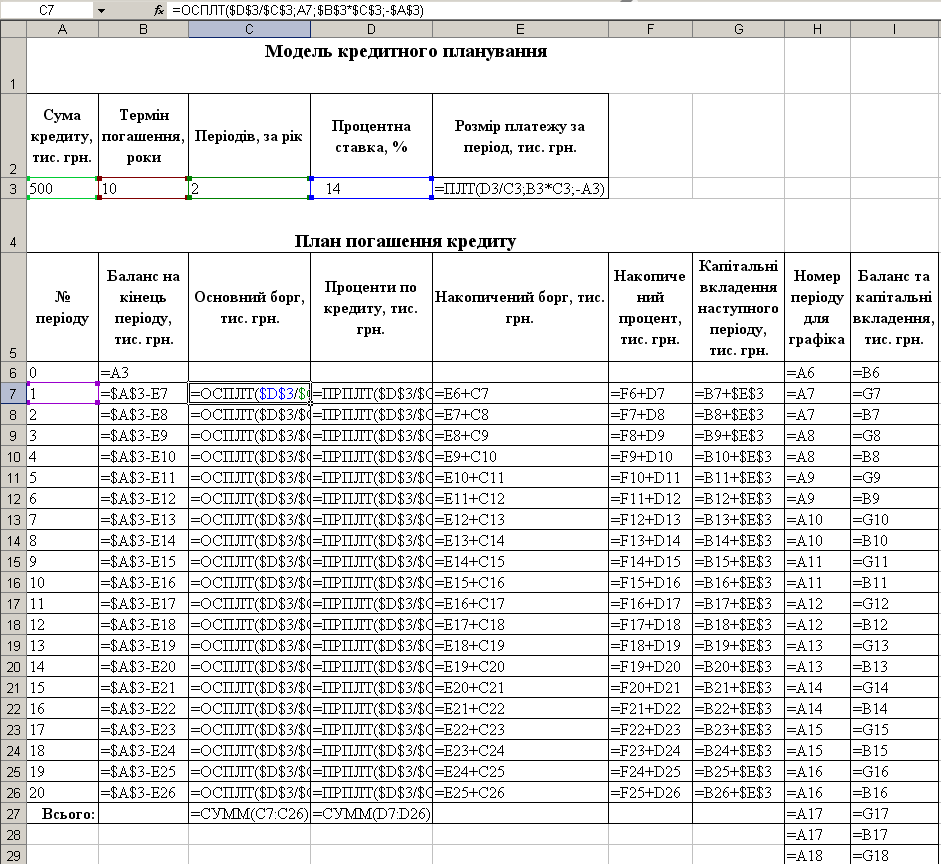Click the formula bar with ОСПЛТ formula
This screenshot has width=941, height=864.
552,10
